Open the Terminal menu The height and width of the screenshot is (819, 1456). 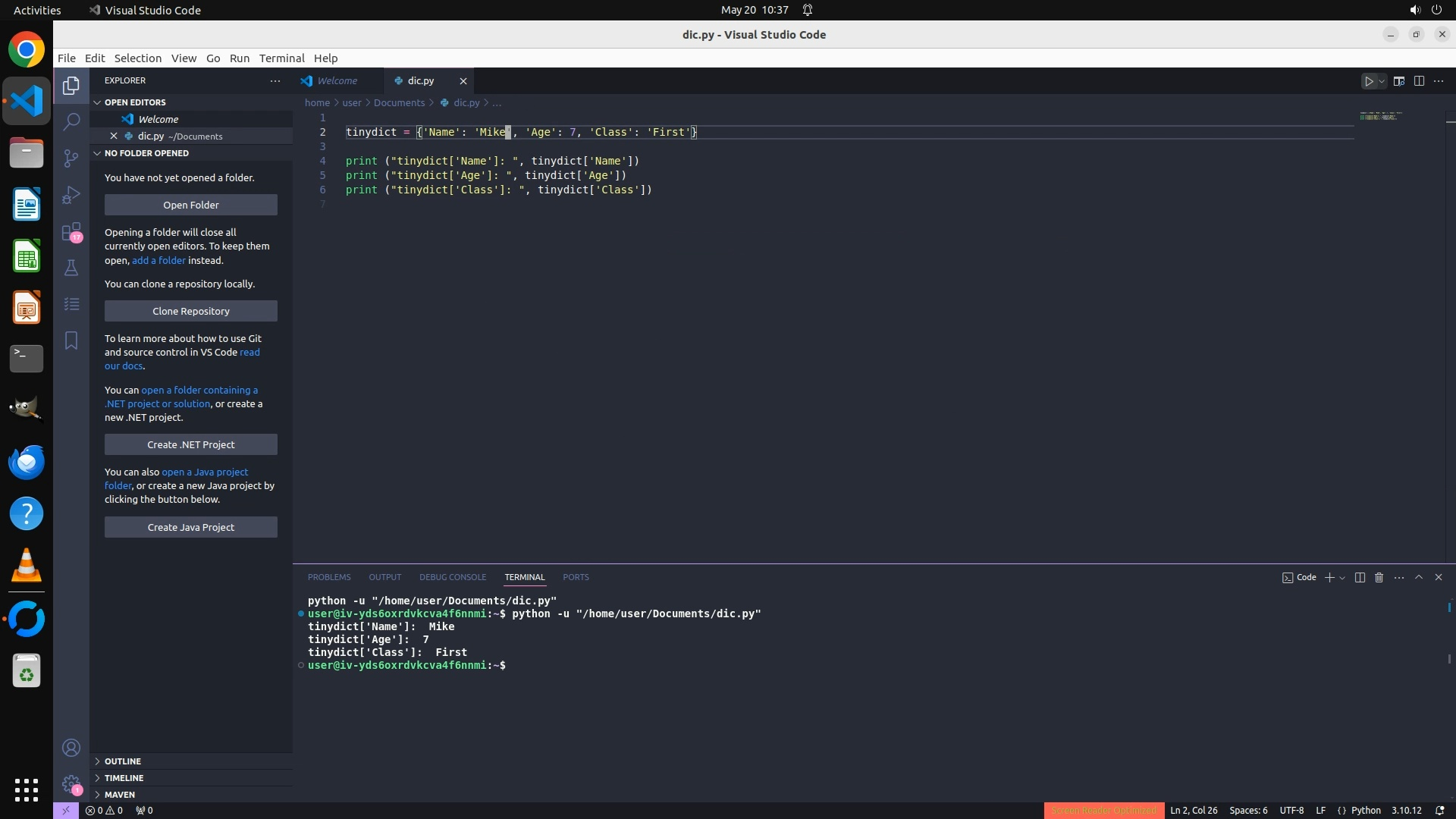coord(281,58)
